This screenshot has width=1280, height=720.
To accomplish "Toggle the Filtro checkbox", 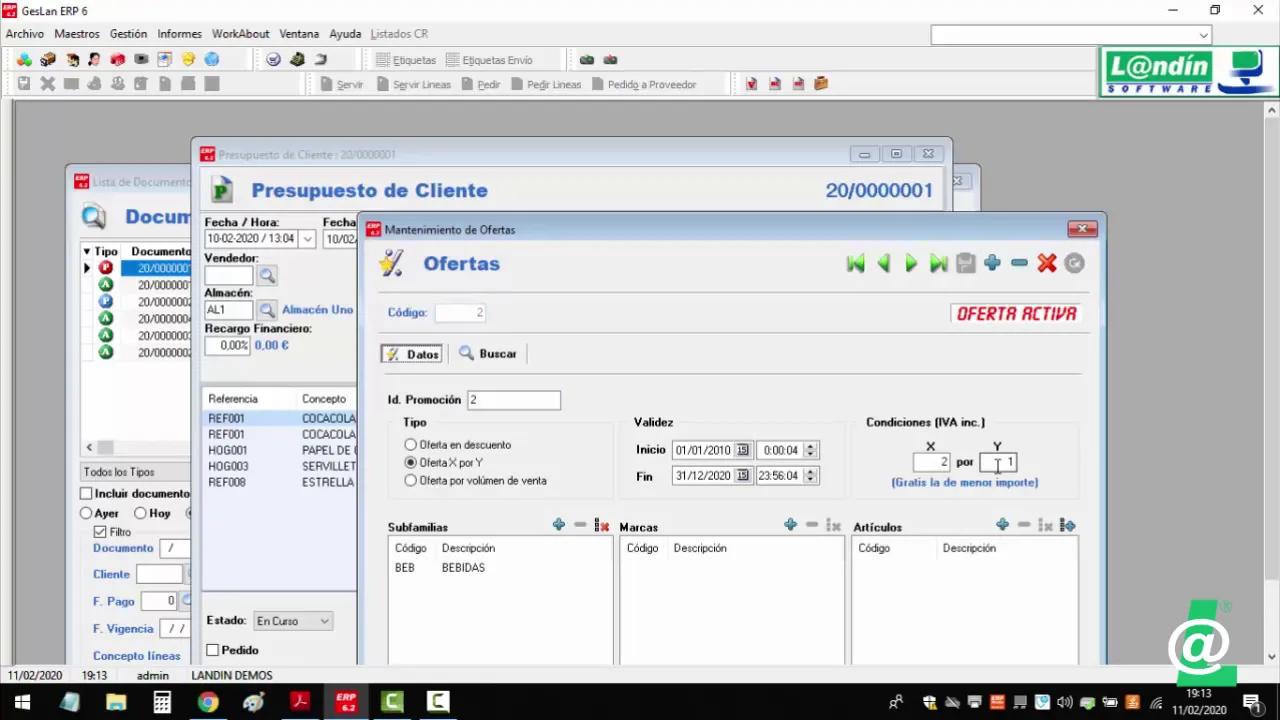I will 100,532.
